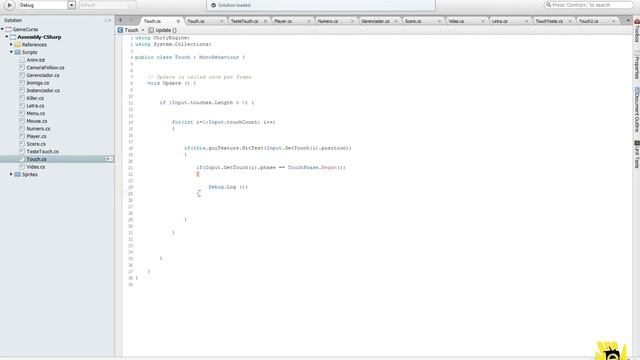Click the magnifier icon in search box
Screen dimensions: 640x360
(x=548, y=5)
